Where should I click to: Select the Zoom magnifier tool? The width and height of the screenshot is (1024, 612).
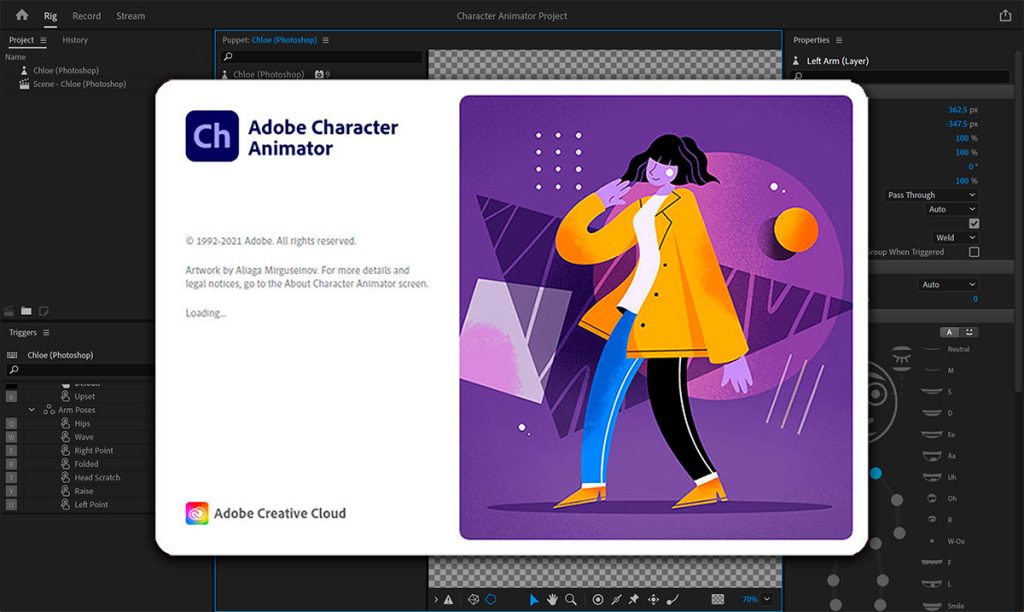click(571, 599)
